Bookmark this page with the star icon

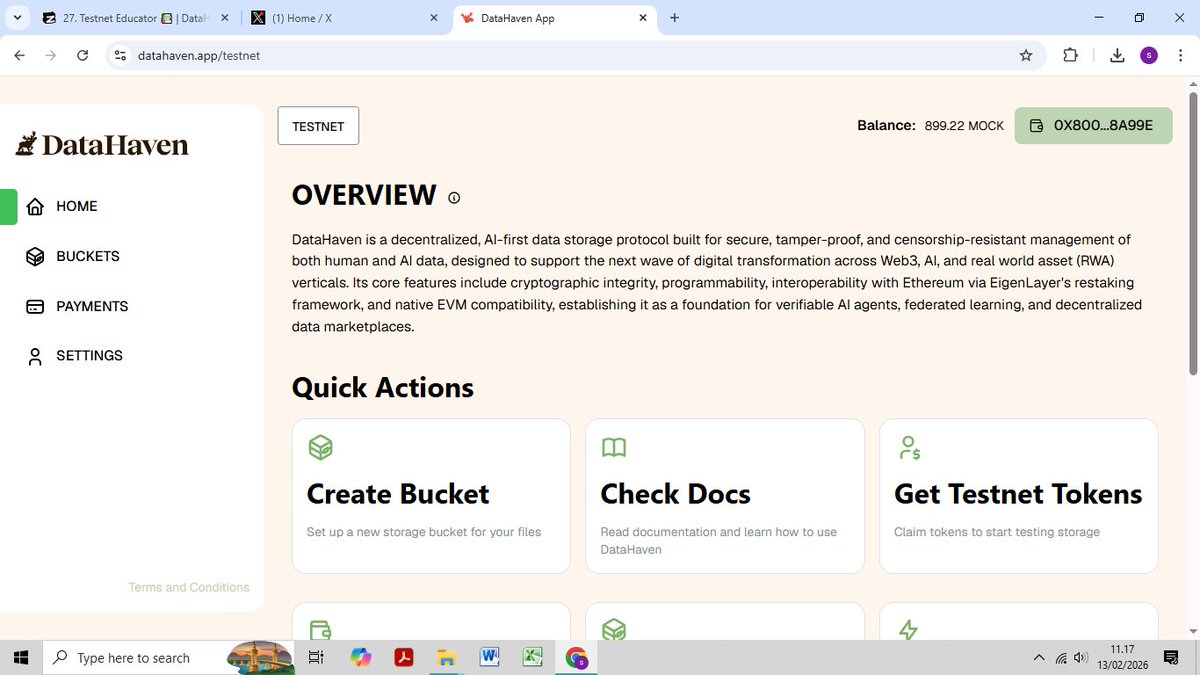tap(1026, 56)
